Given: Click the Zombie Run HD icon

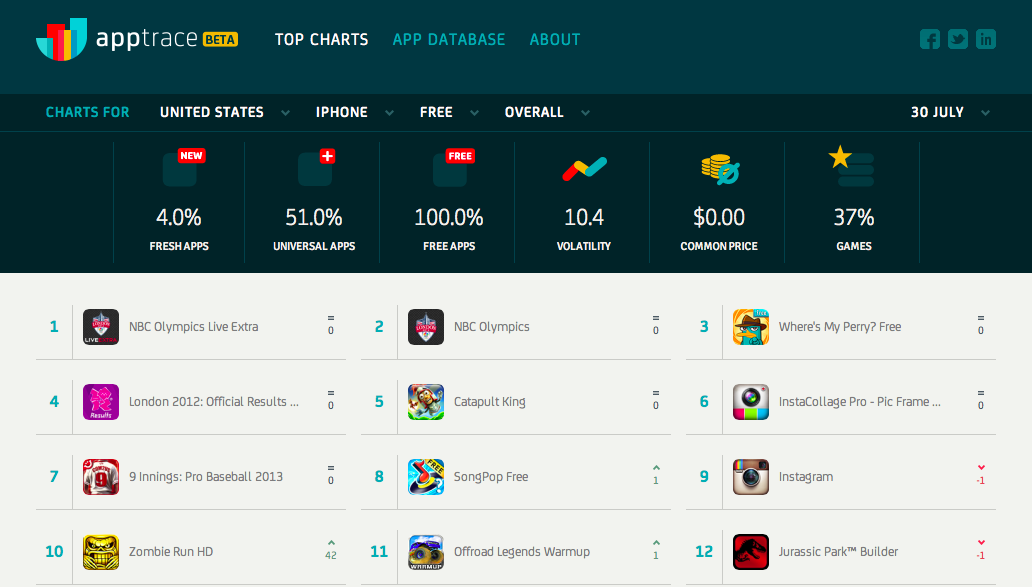Looking at the screenshot, I should point(101,552).
